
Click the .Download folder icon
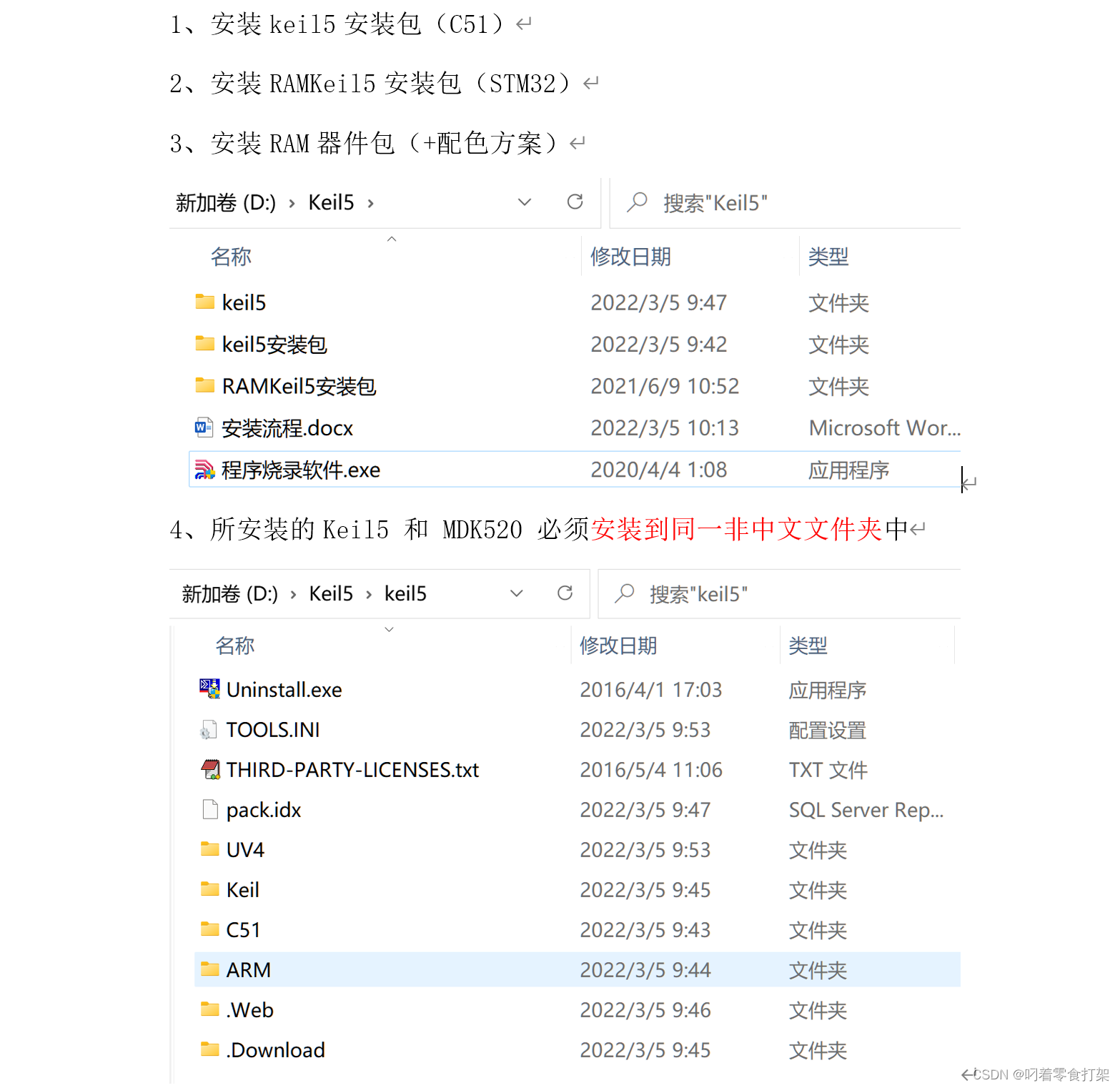[x=209, y=1049]
